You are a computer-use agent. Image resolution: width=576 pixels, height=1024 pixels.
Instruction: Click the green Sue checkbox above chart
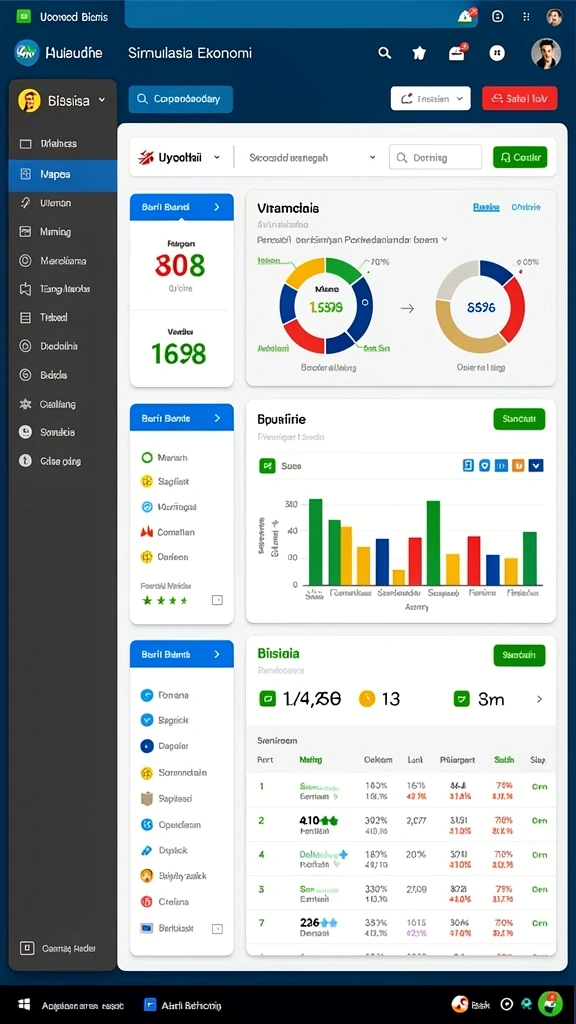[267, 466]
